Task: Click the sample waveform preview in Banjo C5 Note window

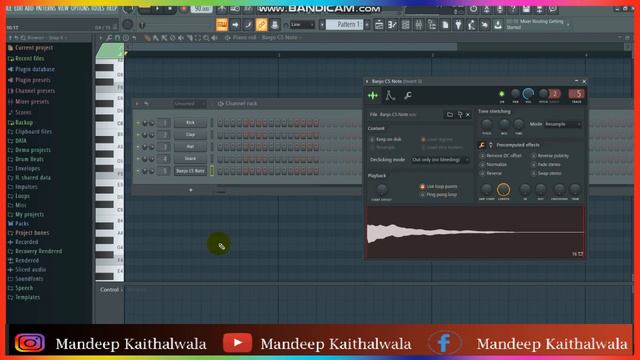Action: (x=475, y=232)
